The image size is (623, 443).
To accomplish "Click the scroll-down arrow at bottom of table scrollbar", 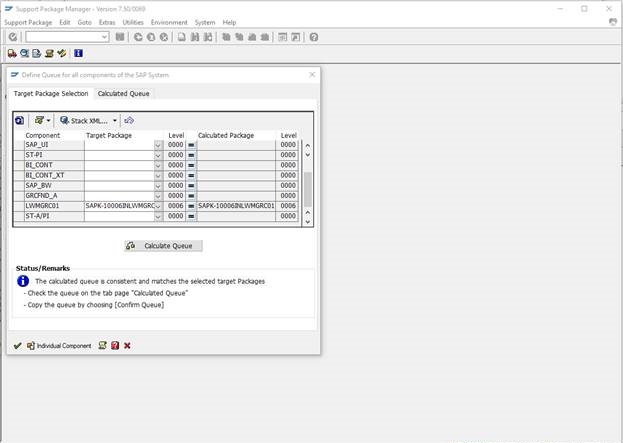I will [308, 222].
